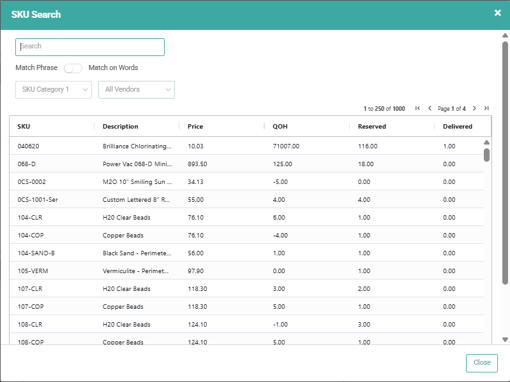This screenshot has width=510, height=382.
Task: Click the table's vertical scrollbar thumb
Action: (487, 155)
